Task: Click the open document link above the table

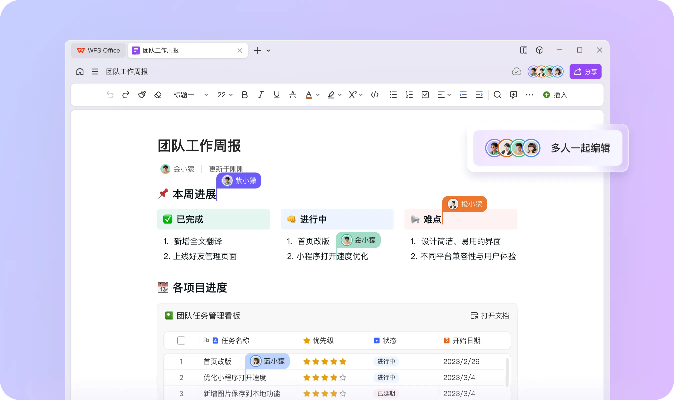Action: tap(489, 315)
